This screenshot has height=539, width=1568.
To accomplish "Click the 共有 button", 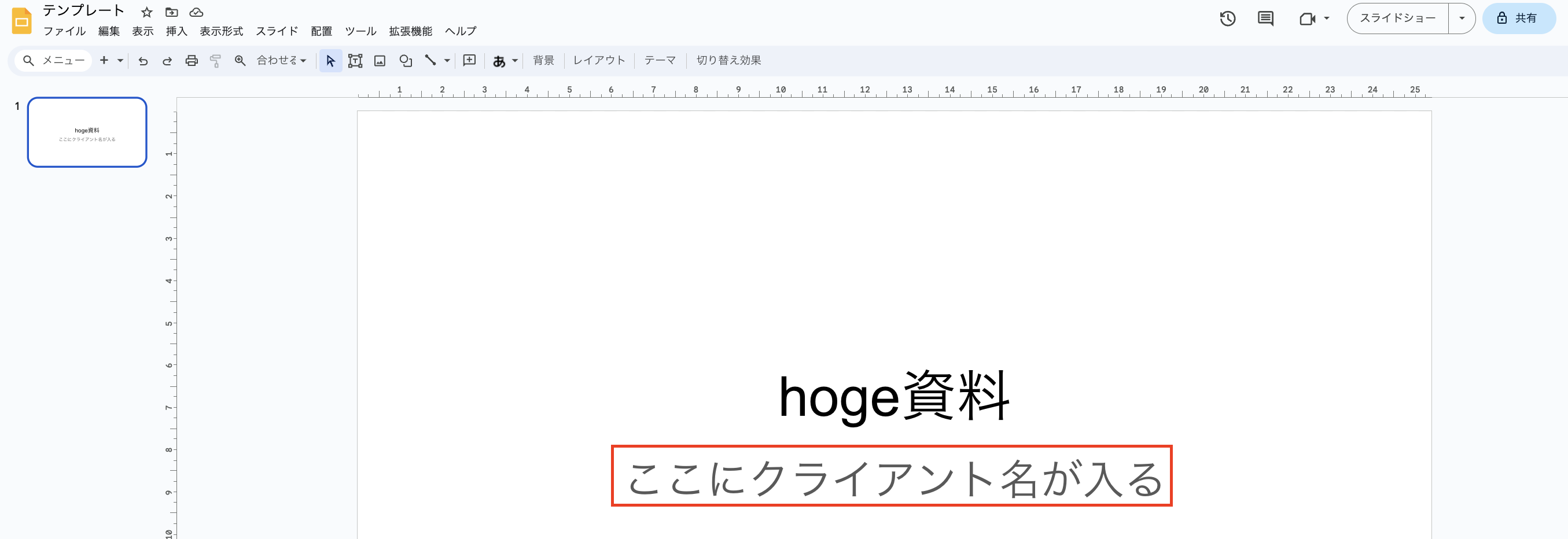I will pos(1519,19).
